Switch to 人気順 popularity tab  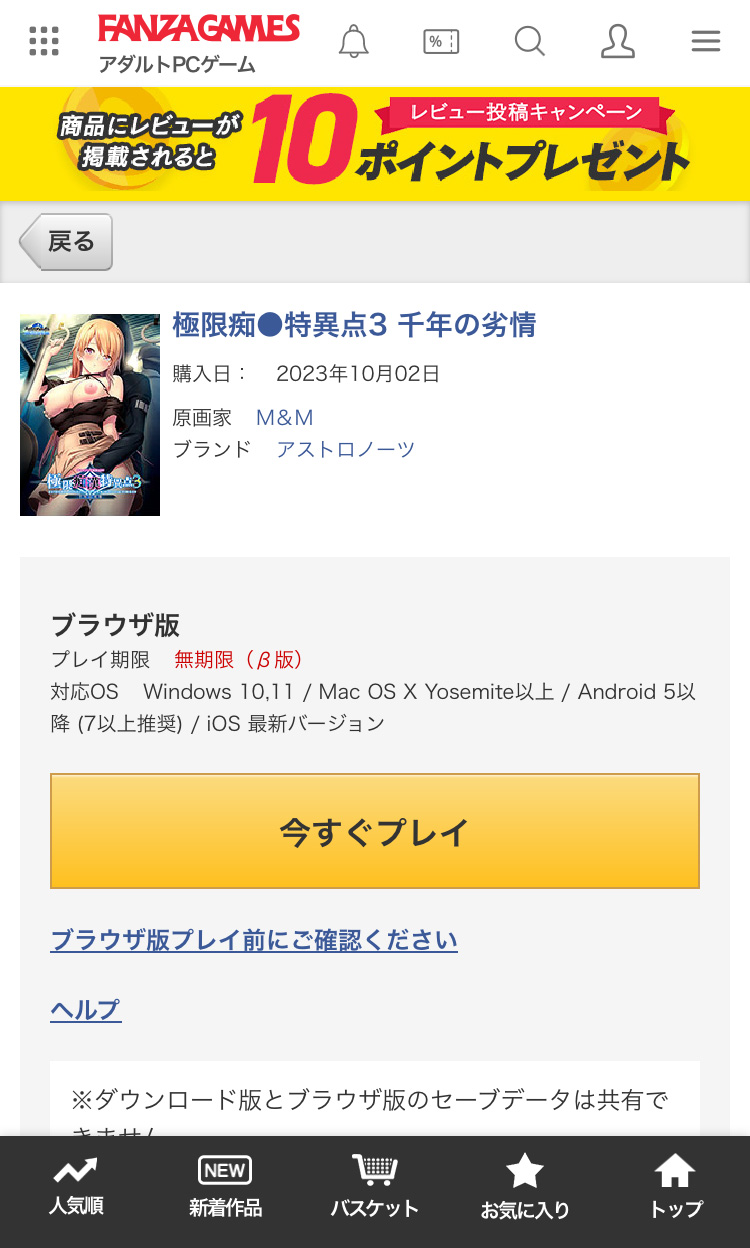(x=76, y=1188)
